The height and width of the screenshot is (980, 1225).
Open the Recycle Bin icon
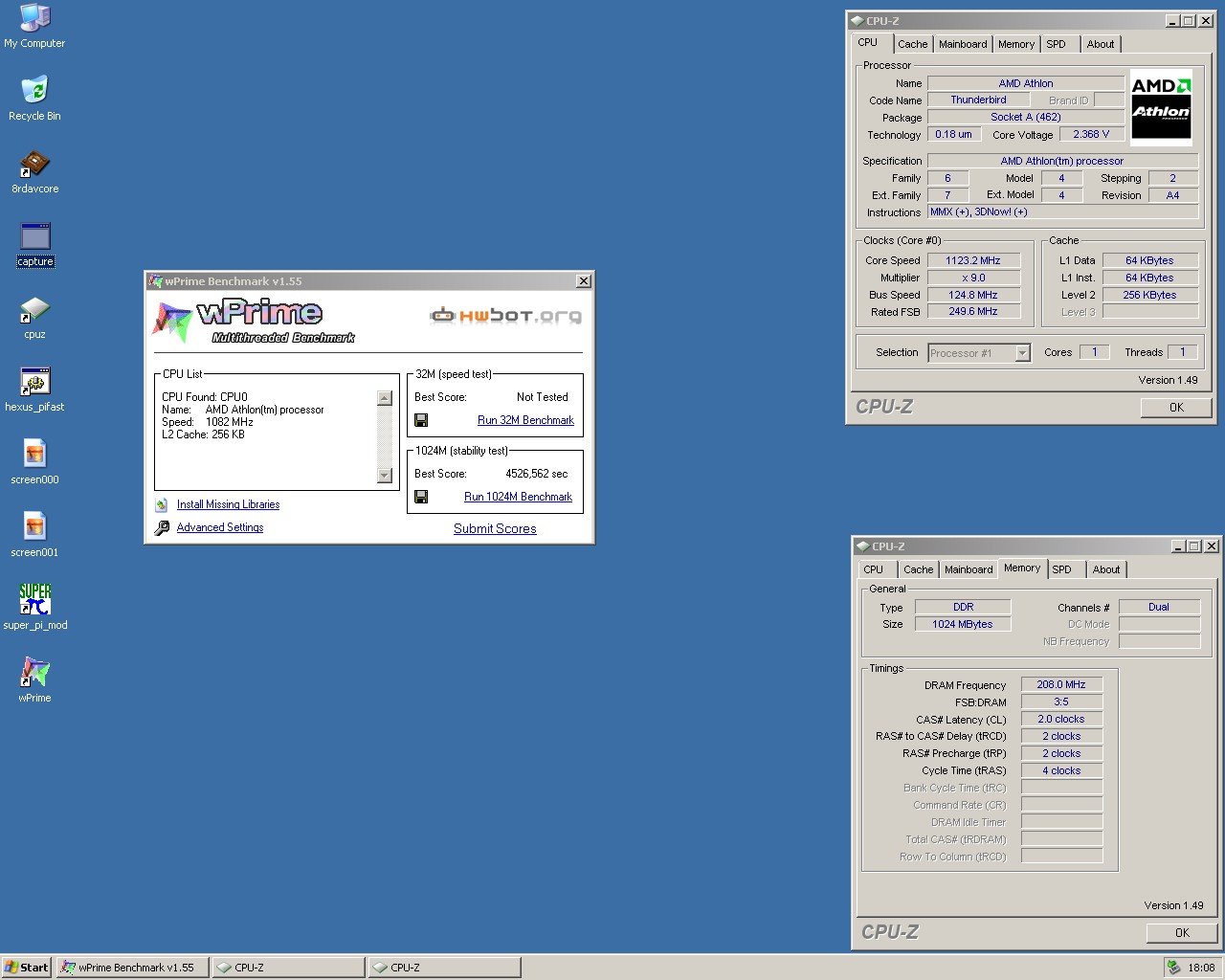pyautogui.click(x=34, y=99)
